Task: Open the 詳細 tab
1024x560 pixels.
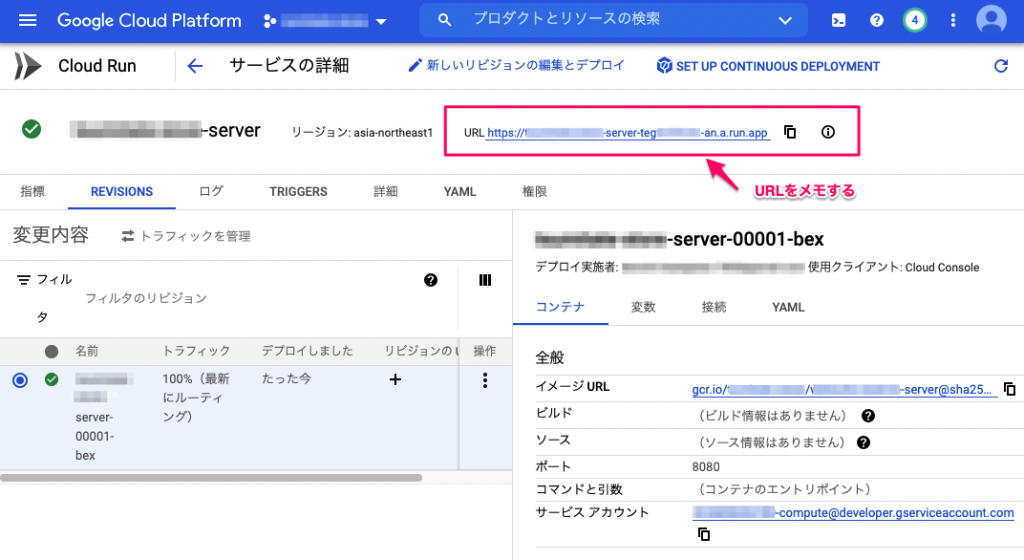Action: pyautogui.click(x=385, y=191)
